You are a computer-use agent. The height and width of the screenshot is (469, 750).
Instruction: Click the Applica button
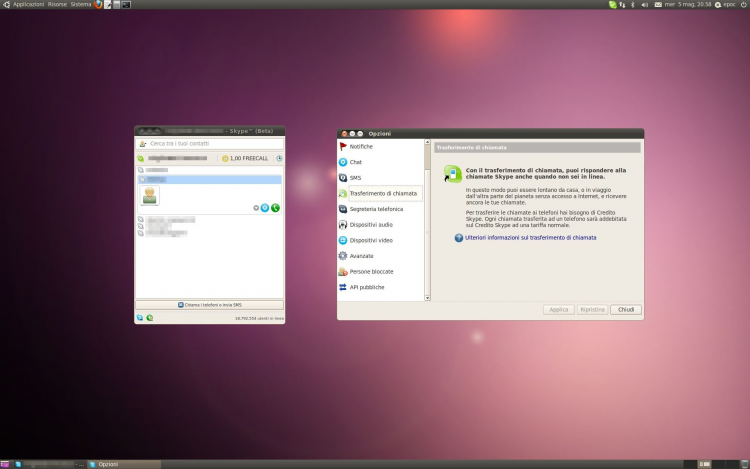(x=558, y=310)
